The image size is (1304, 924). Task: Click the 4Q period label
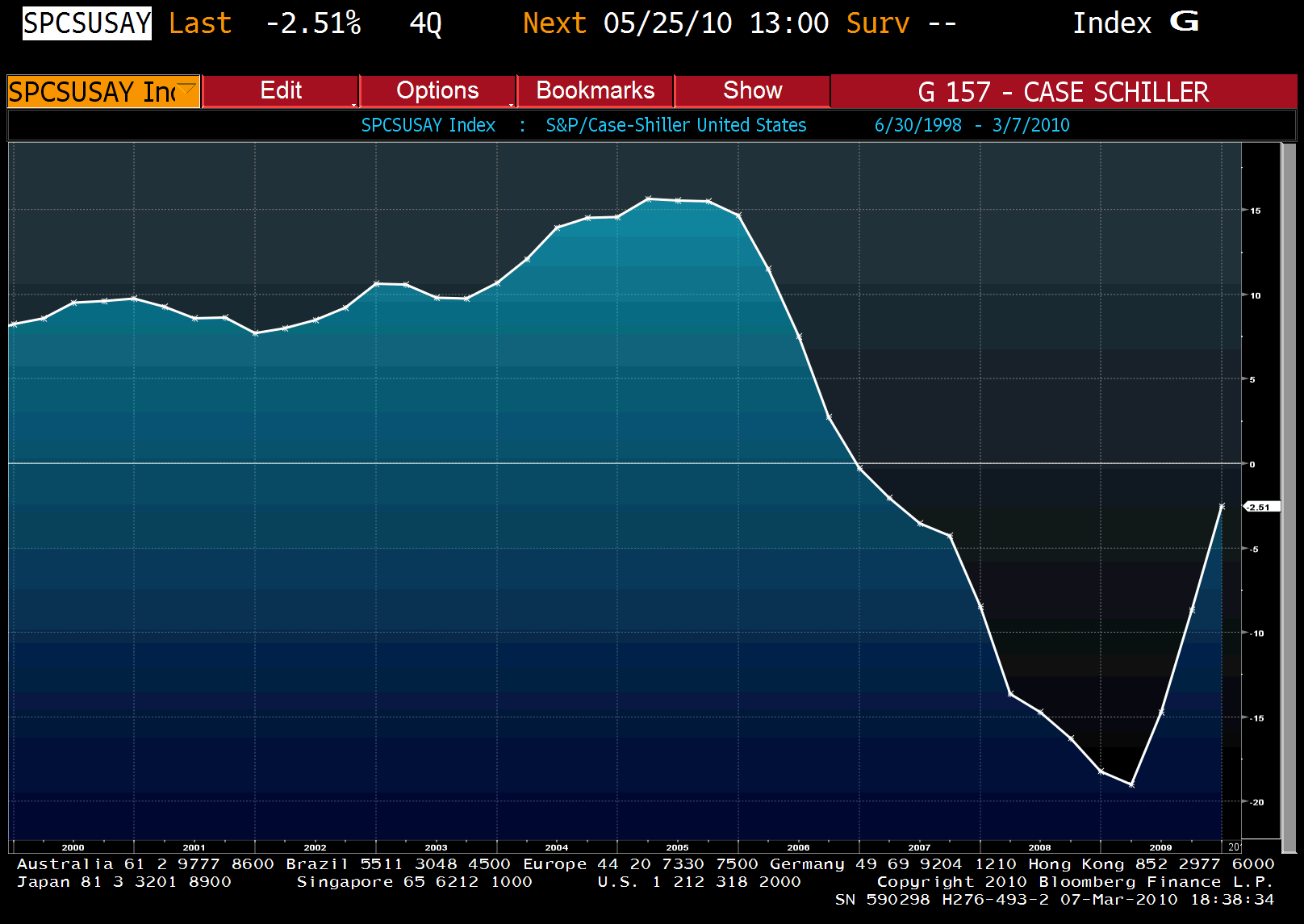click(x=425, y=24)
